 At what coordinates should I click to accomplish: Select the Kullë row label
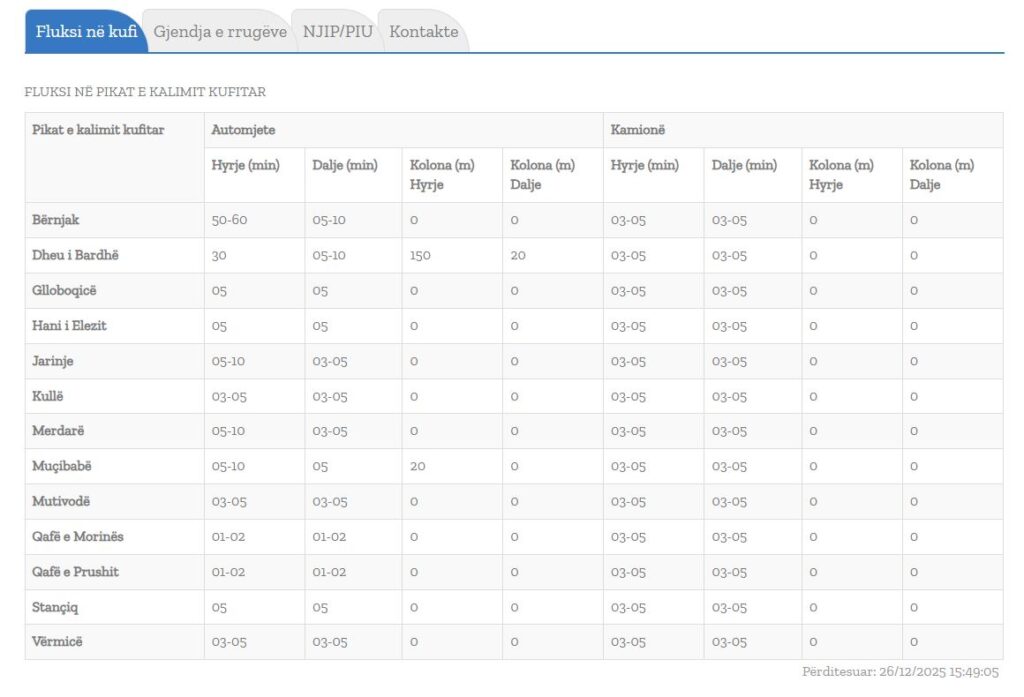click(x=48, y=396)
